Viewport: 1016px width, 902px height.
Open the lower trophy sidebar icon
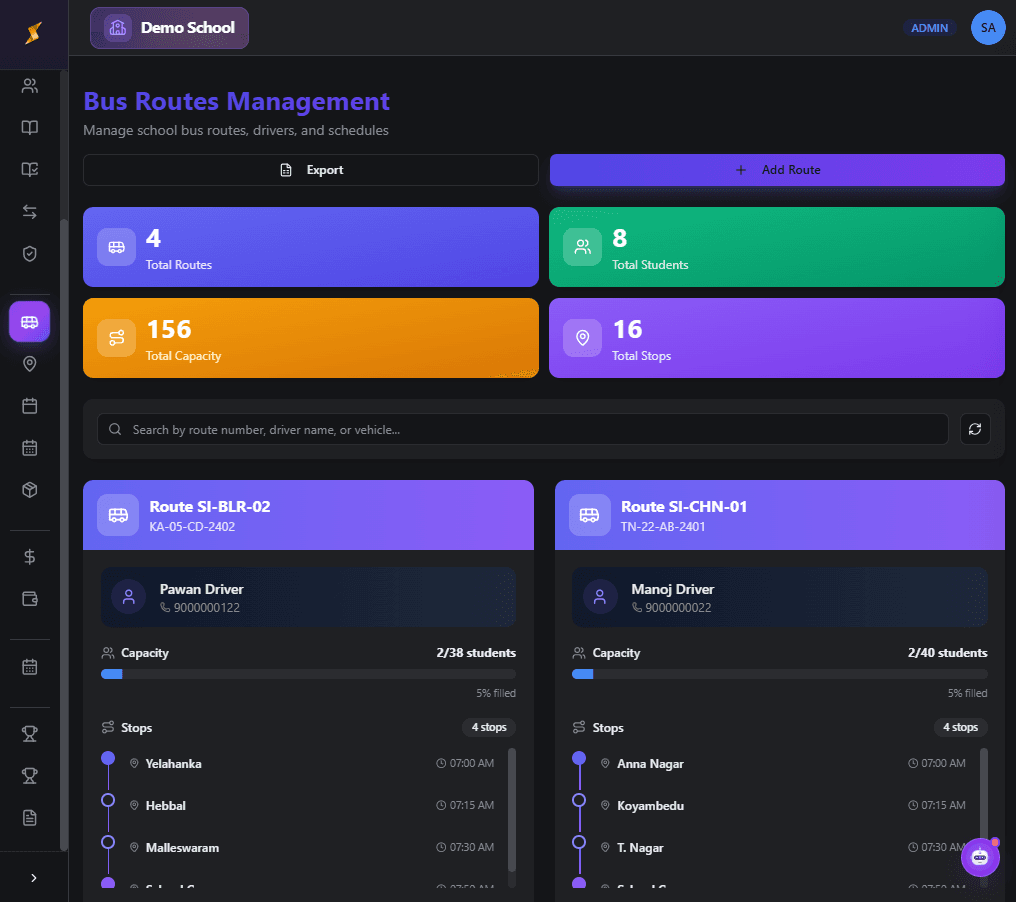click(x=30, y=776)
